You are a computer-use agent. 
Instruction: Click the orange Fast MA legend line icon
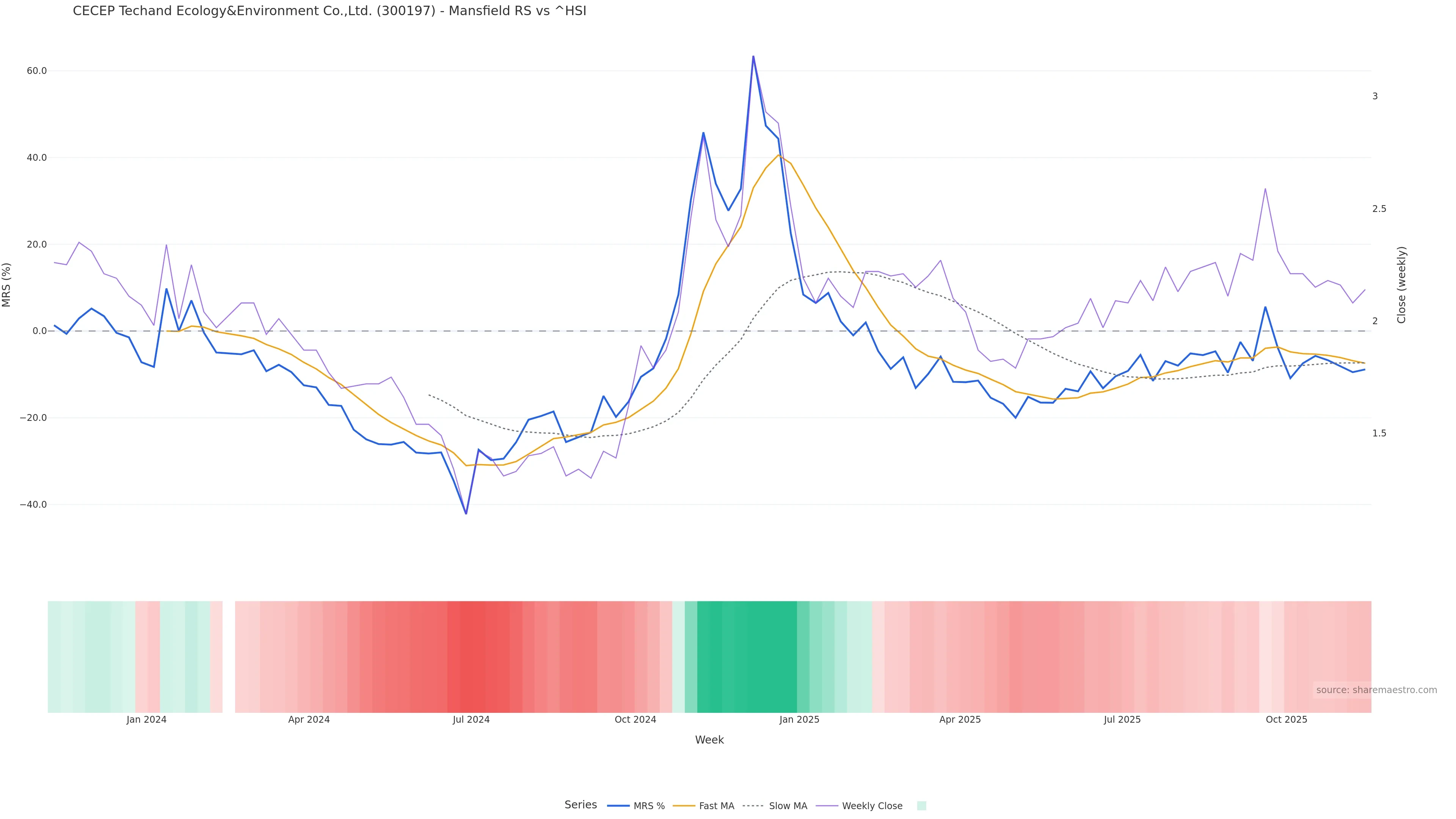(684, 806)
